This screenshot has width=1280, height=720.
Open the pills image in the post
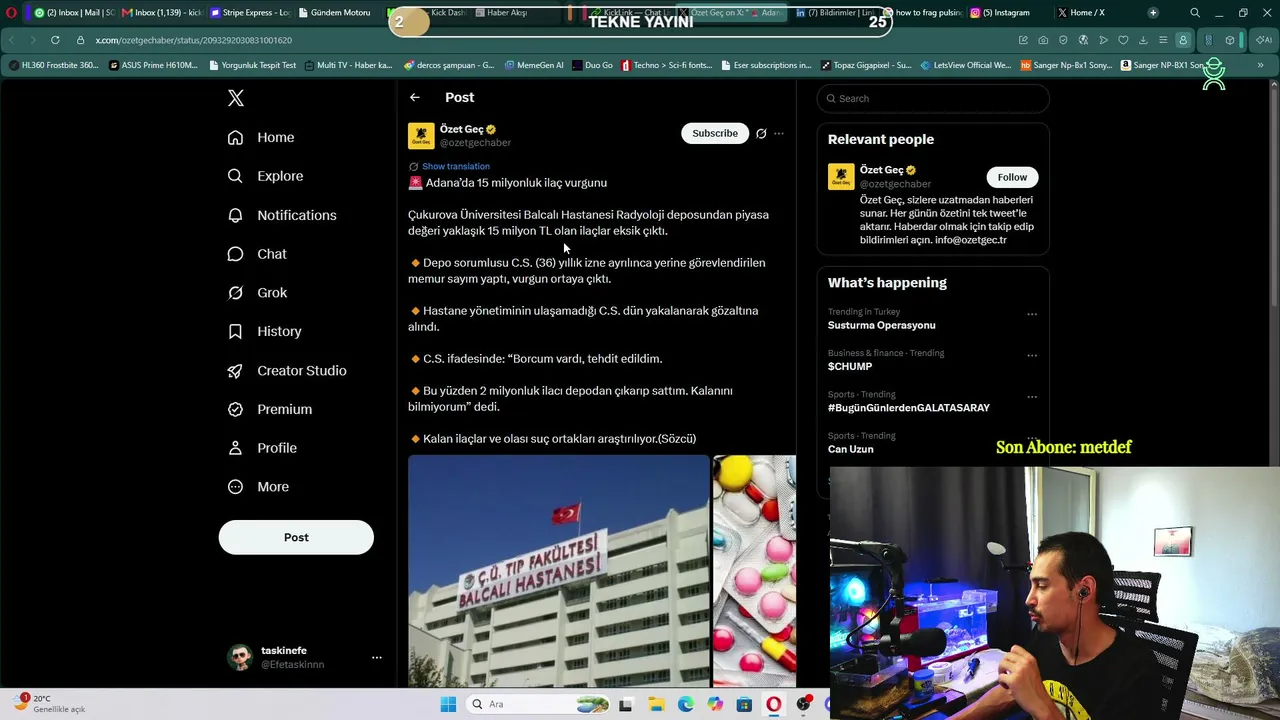[x=755, y=571]
